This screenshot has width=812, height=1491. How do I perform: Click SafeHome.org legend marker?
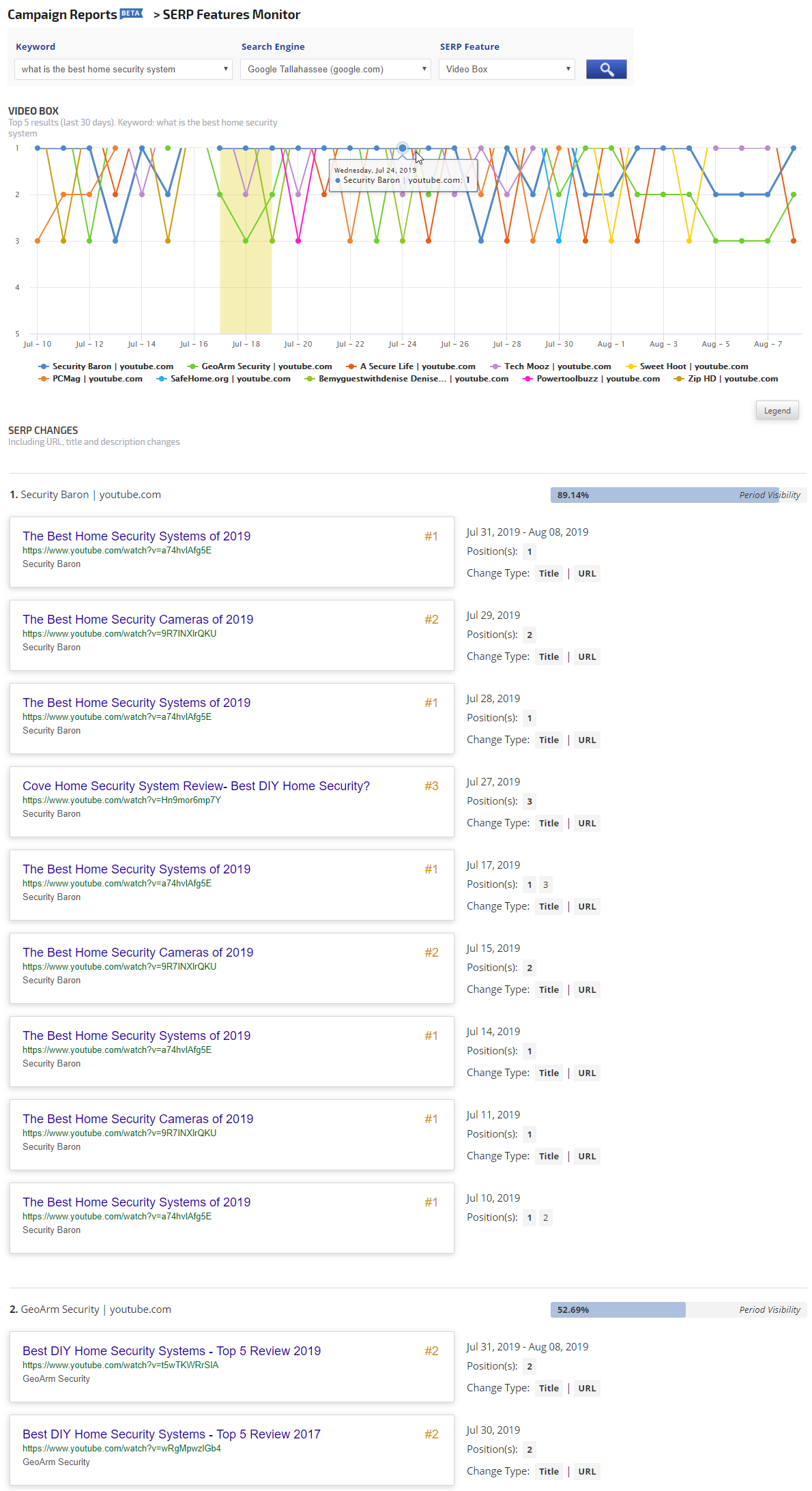(162, 379)
